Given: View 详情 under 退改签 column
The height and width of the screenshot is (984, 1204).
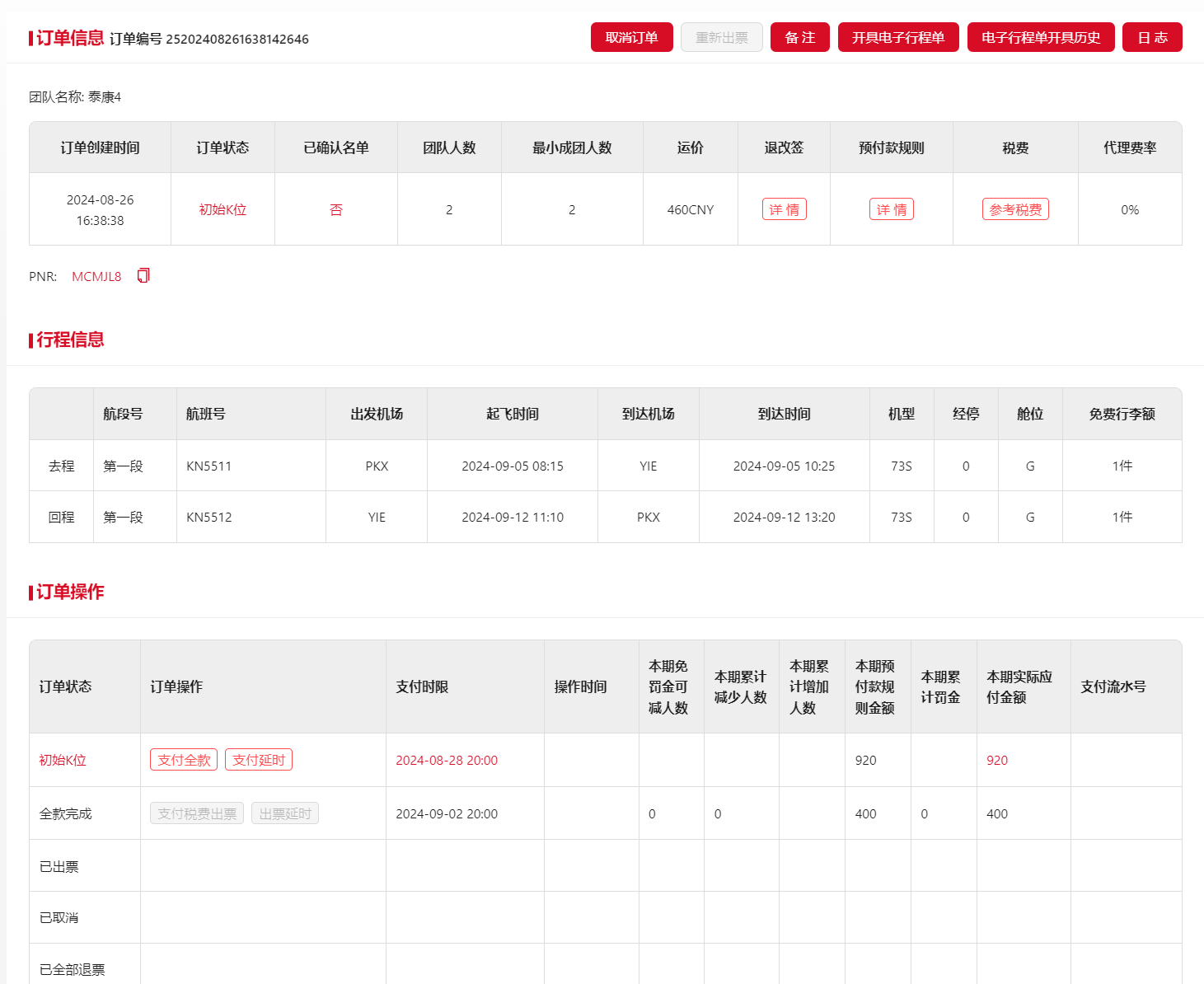Looking at the screenshot, I should [784, 209].
